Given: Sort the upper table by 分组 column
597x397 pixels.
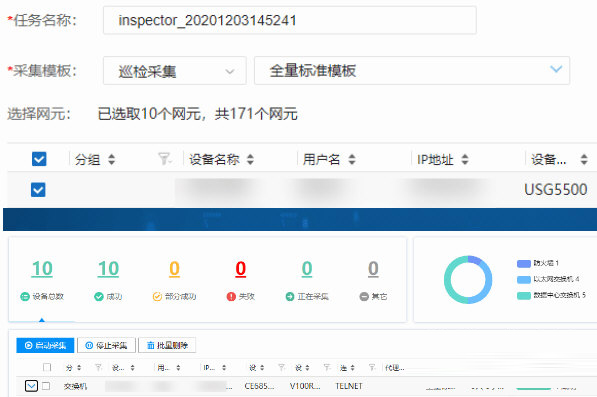Looking at the screenshot, I should (x=112, y=159).
